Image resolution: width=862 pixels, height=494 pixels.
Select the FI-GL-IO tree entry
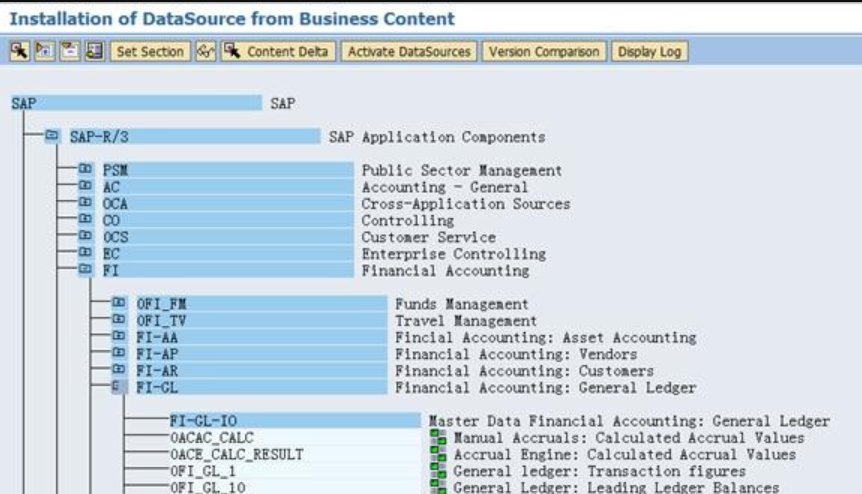(295, 421)
